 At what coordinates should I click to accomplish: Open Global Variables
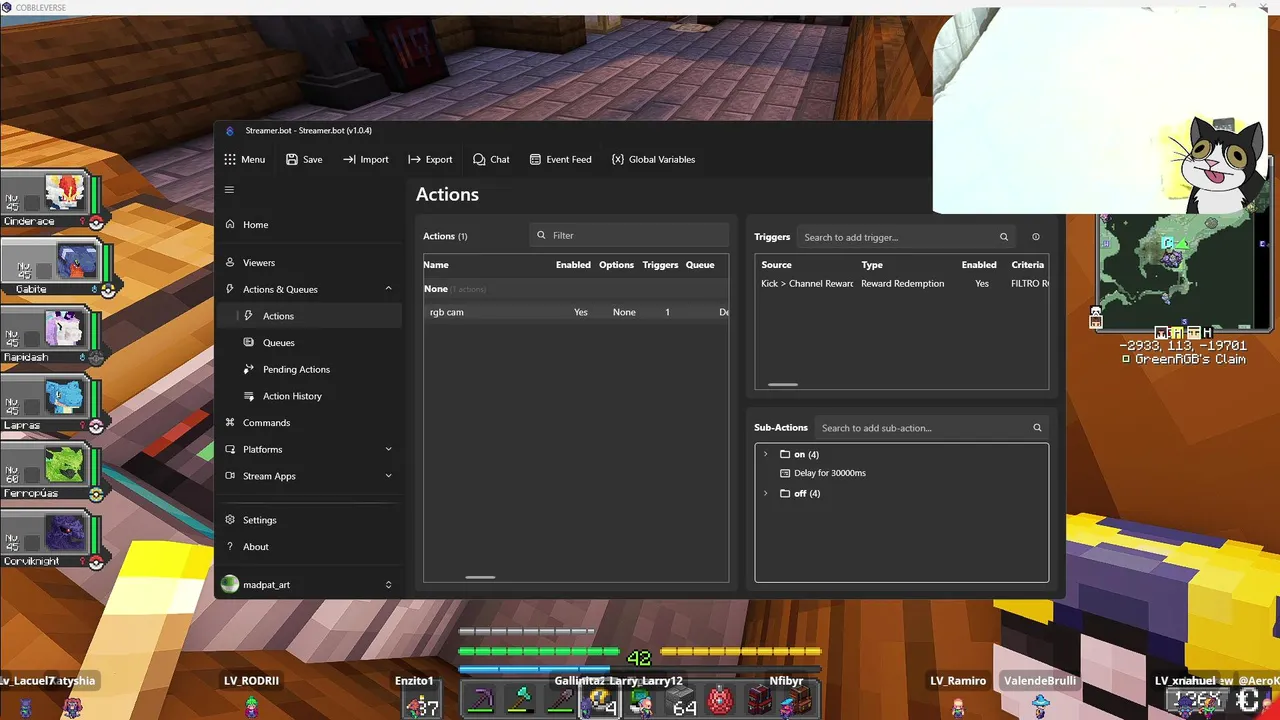click(x=653, y=159)
